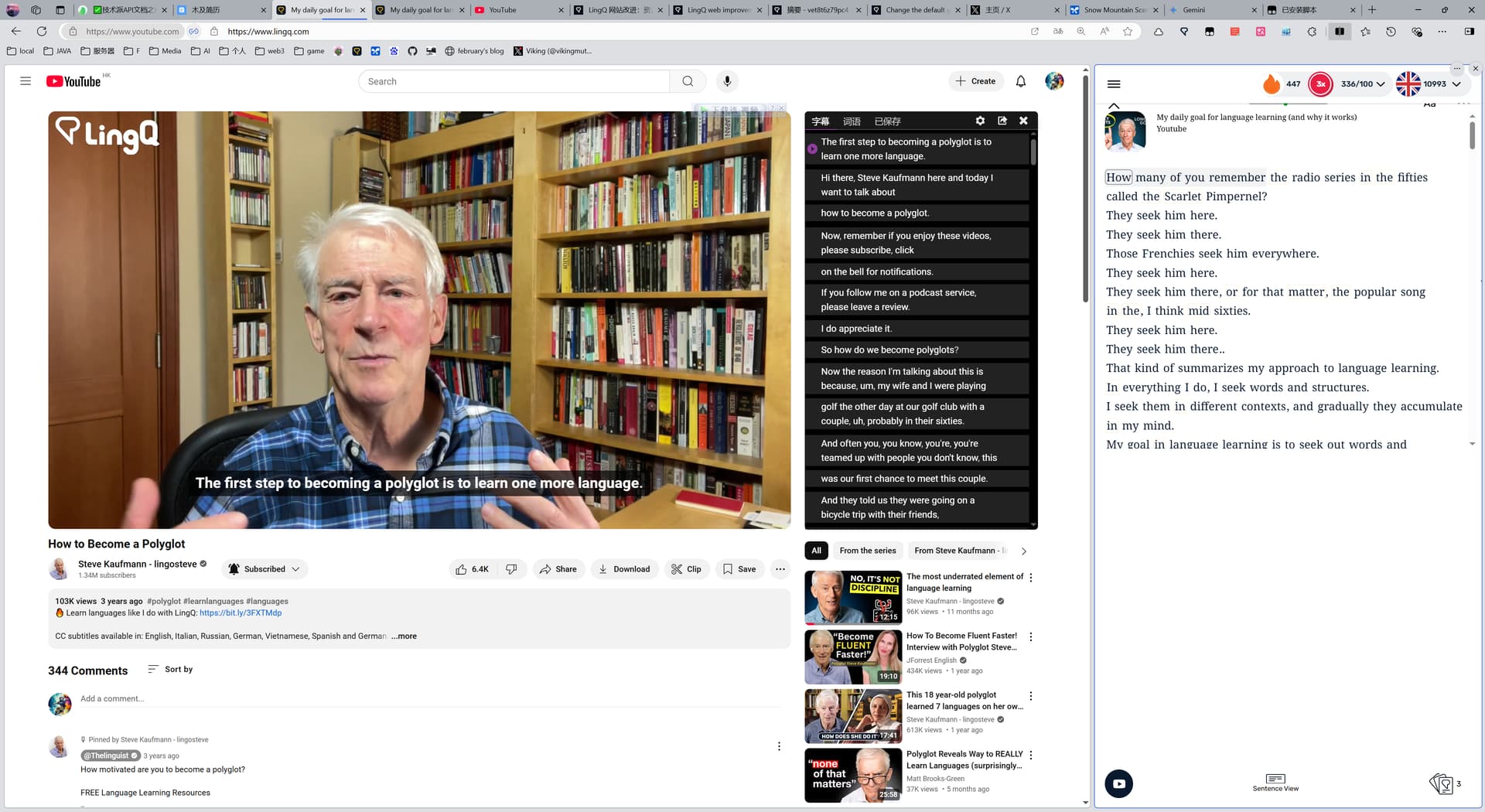The height and width of the screenshot is (812, 1485).
Task: Select 词语 words tab
Action: 852,121
